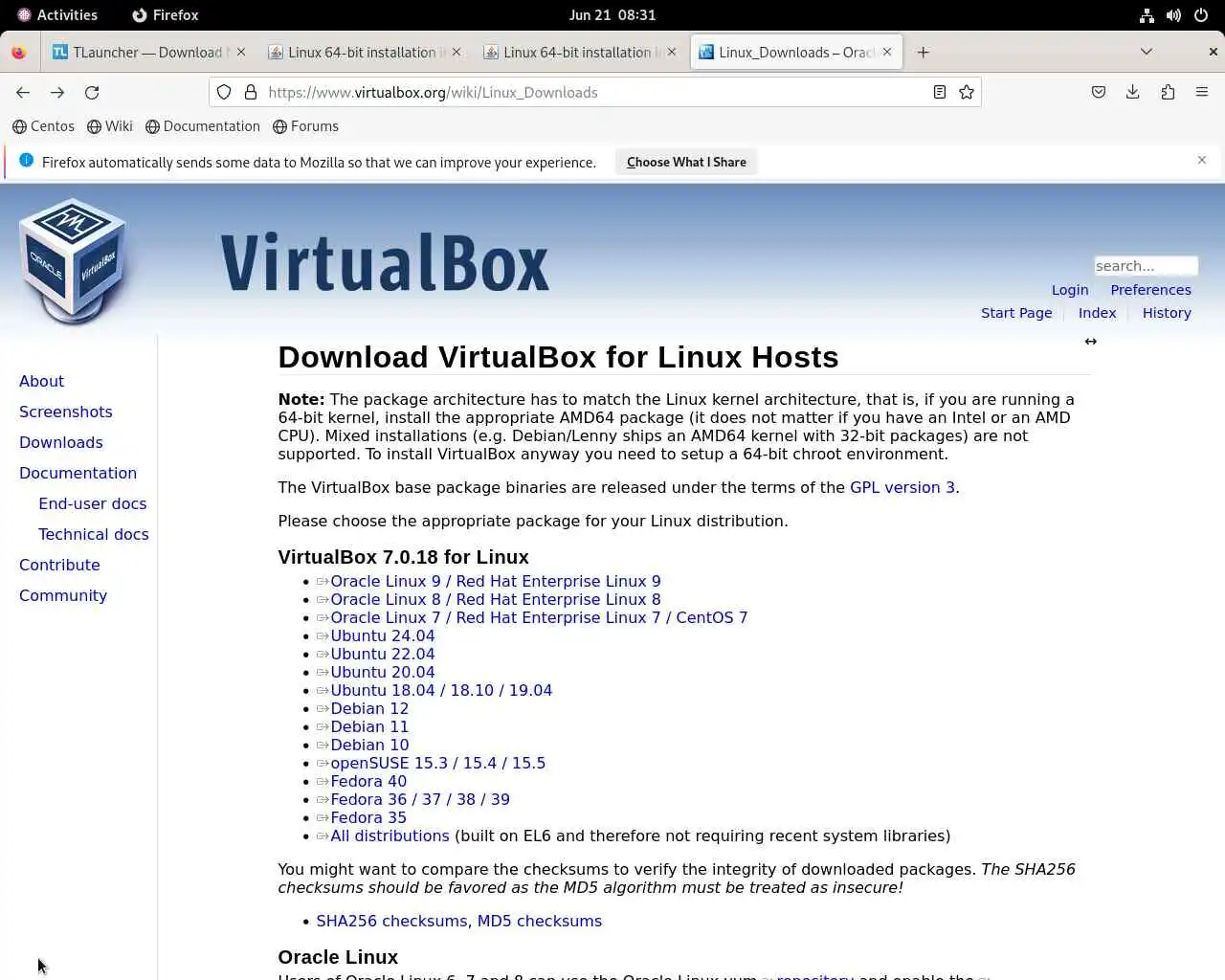Close the TLauncher tab
The image size is (1225, 980).
[240, 52]
